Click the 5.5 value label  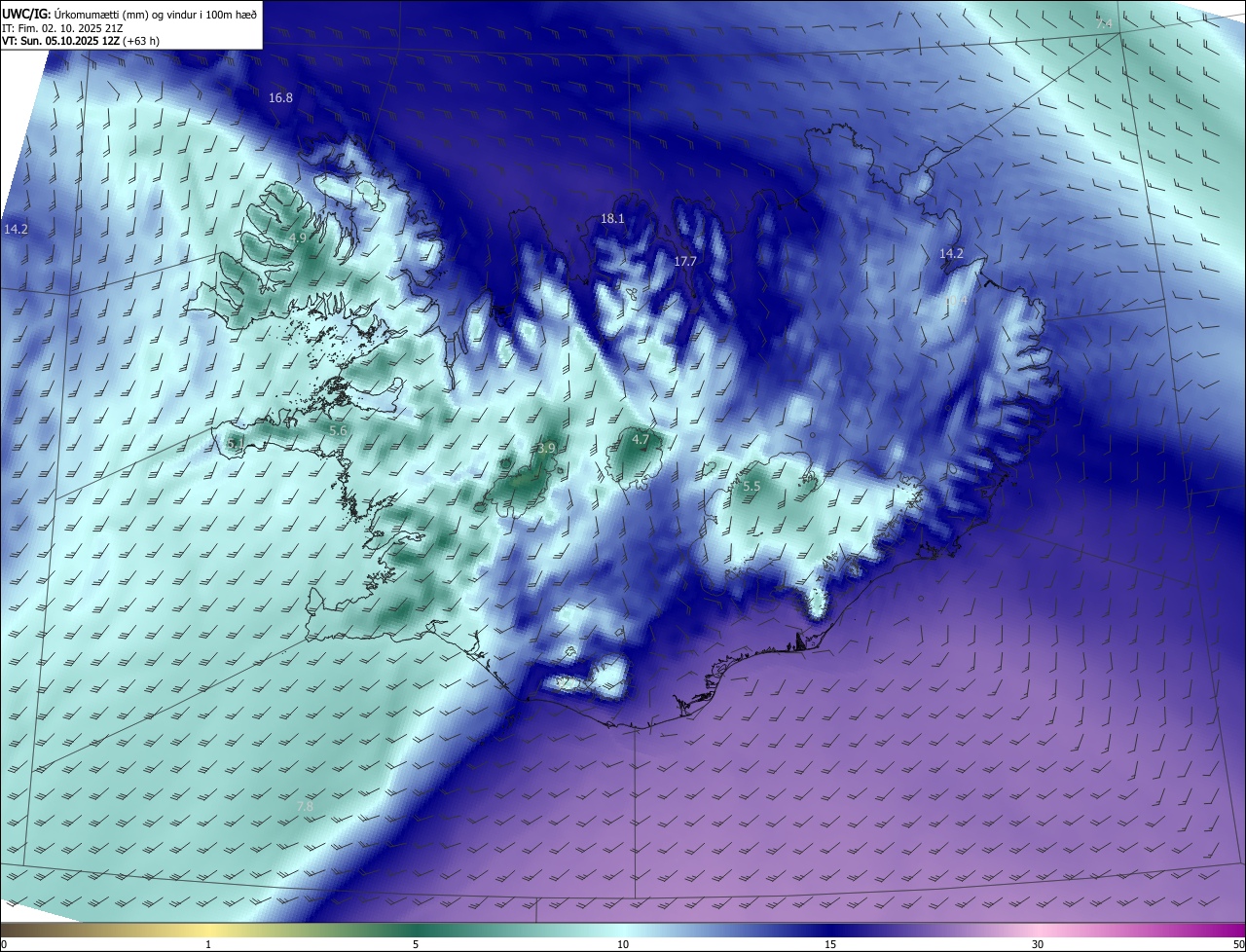pos(751,486)
